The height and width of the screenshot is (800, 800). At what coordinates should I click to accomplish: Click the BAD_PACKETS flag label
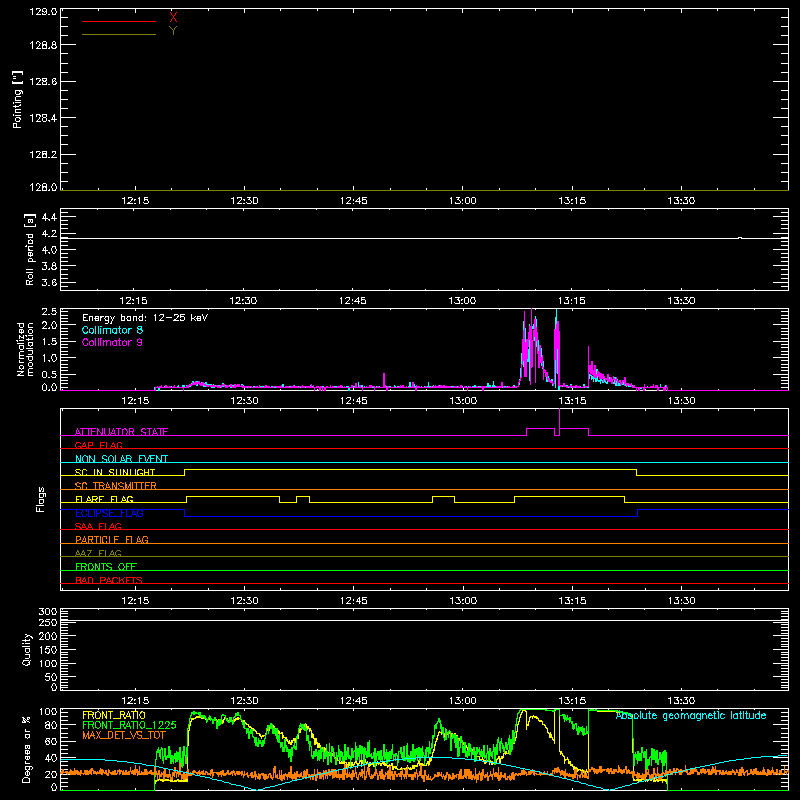click(109, 580)
